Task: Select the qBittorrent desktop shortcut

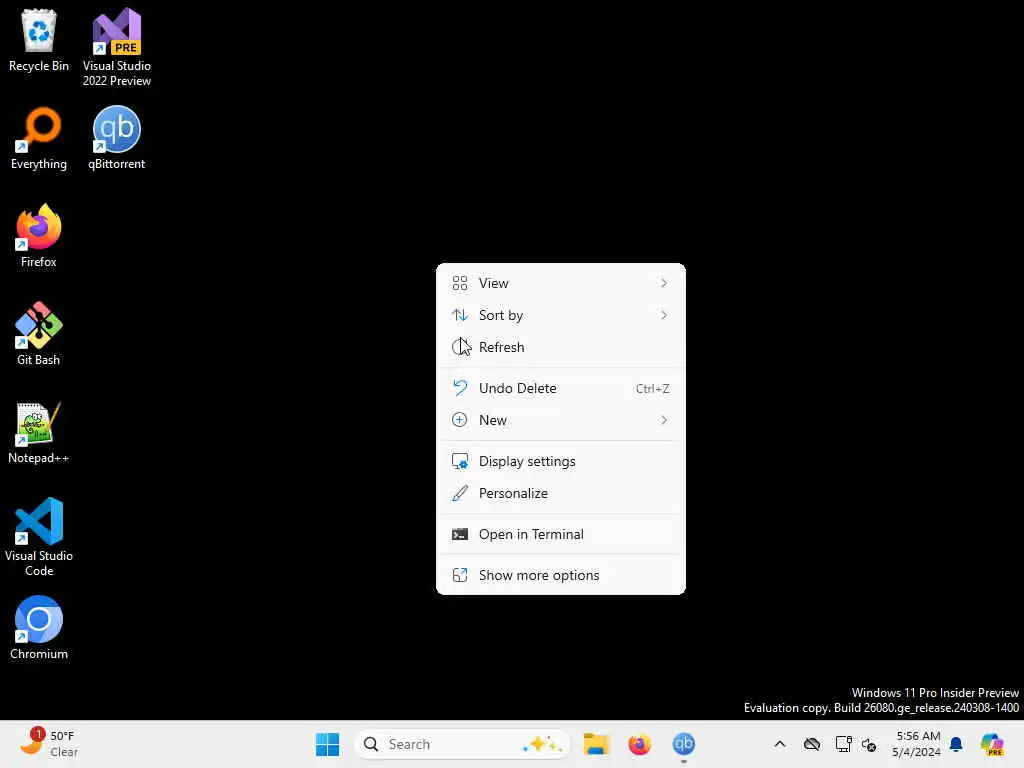Action: tap(116, 138)
